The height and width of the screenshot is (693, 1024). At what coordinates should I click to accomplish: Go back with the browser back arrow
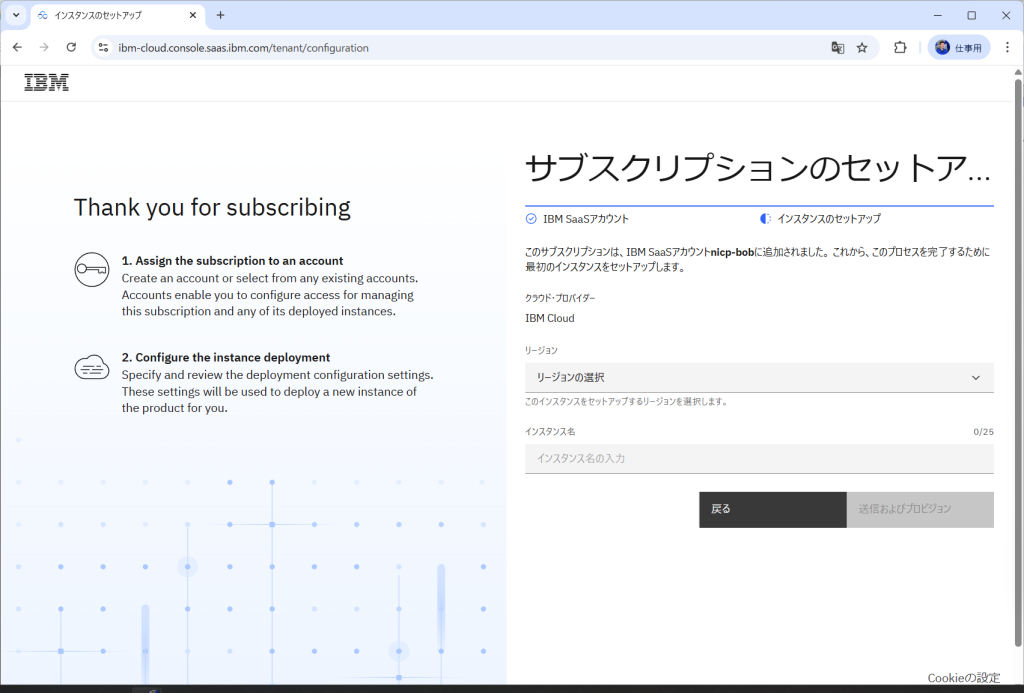pos(18,47)
